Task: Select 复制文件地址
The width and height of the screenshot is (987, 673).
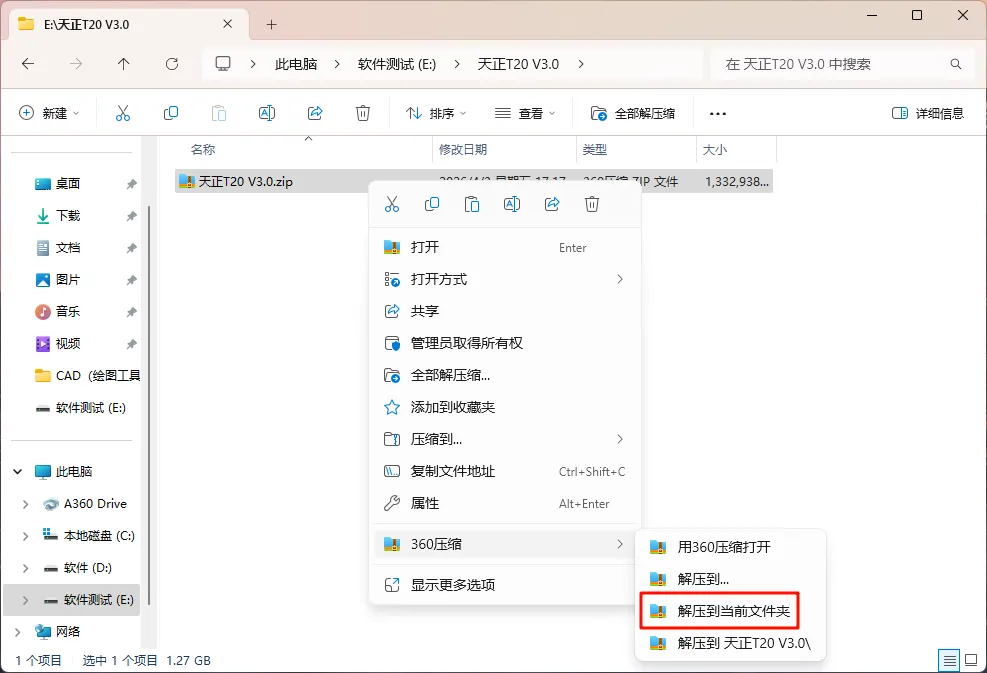Action: [x=505, y=471]
